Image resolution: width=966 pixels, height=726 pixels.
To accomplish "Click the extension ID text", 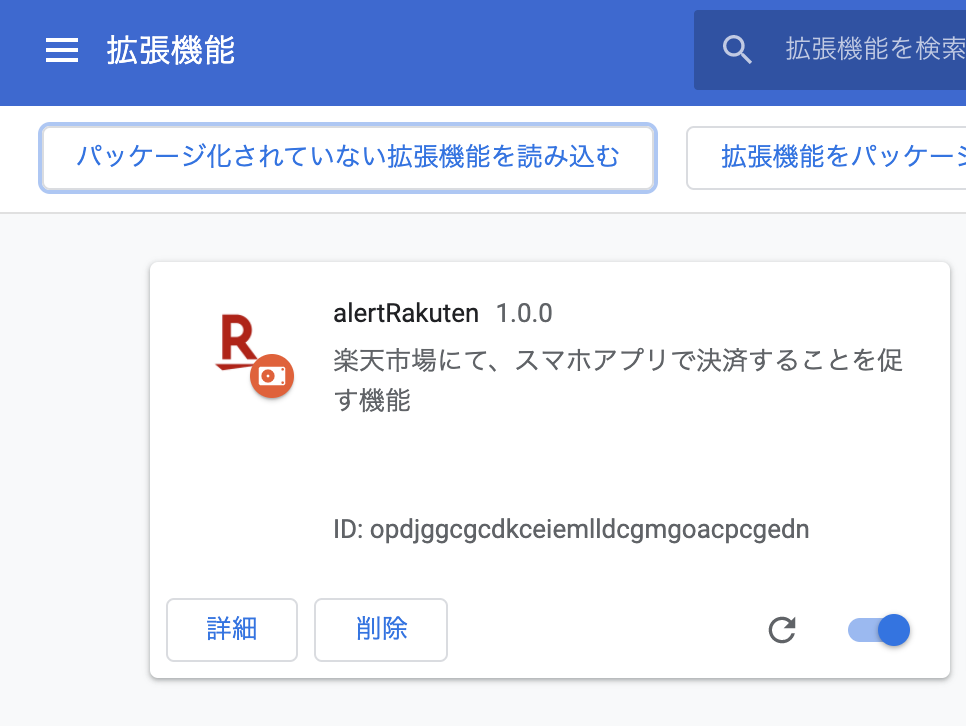I will [x=571, y=529].
